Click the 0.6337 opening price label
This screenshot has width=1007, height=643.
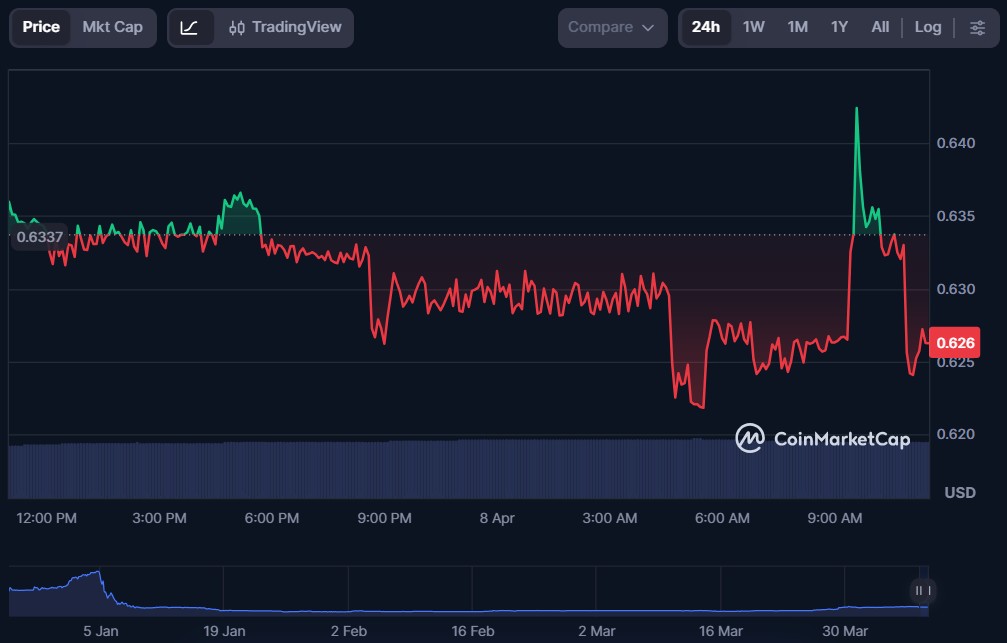coord(40,237)
